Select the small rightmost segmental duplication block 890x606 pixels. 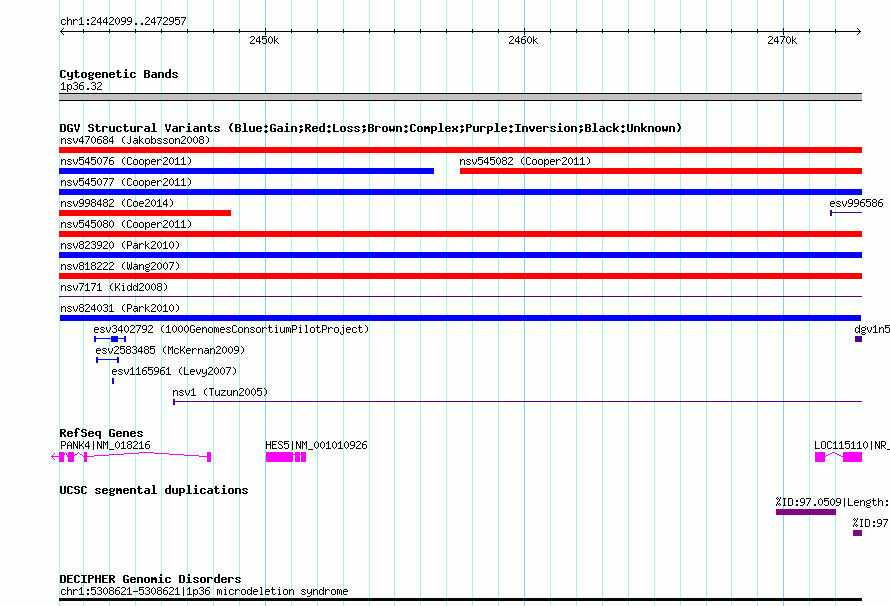pos(857,533)
